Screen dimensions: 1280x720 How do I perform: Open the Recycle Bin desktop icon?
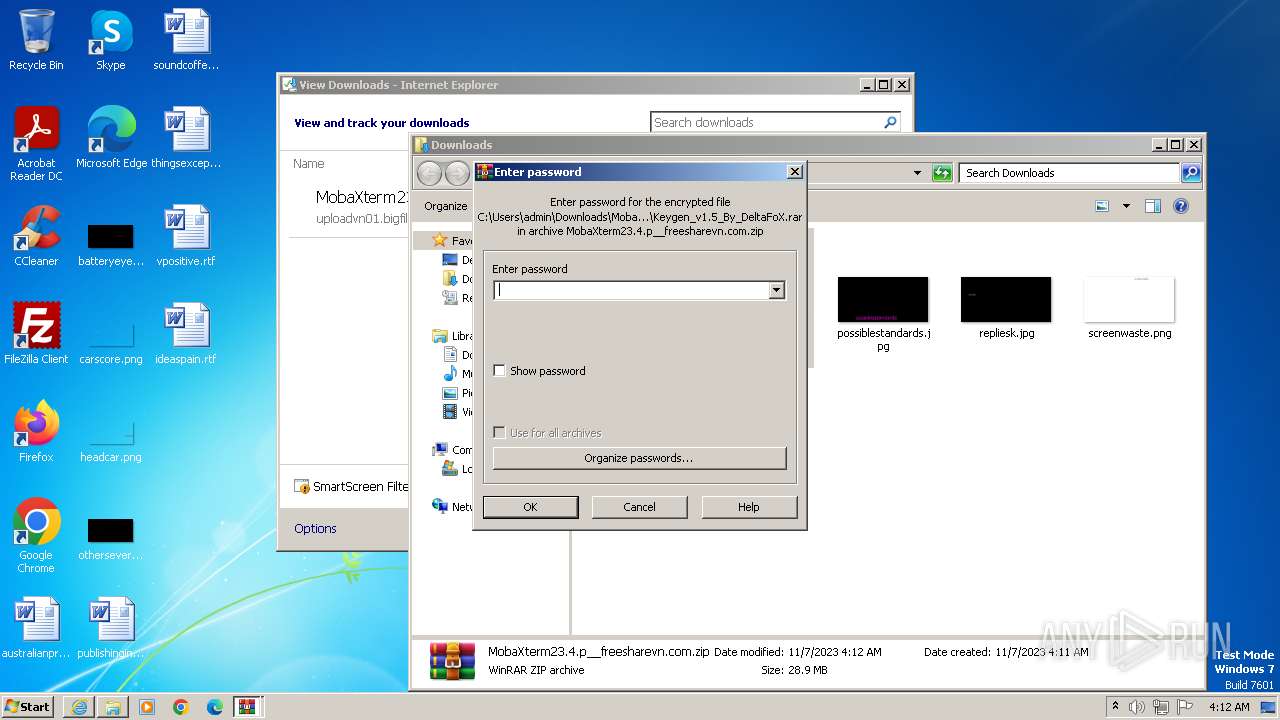[x=36, y=40]
